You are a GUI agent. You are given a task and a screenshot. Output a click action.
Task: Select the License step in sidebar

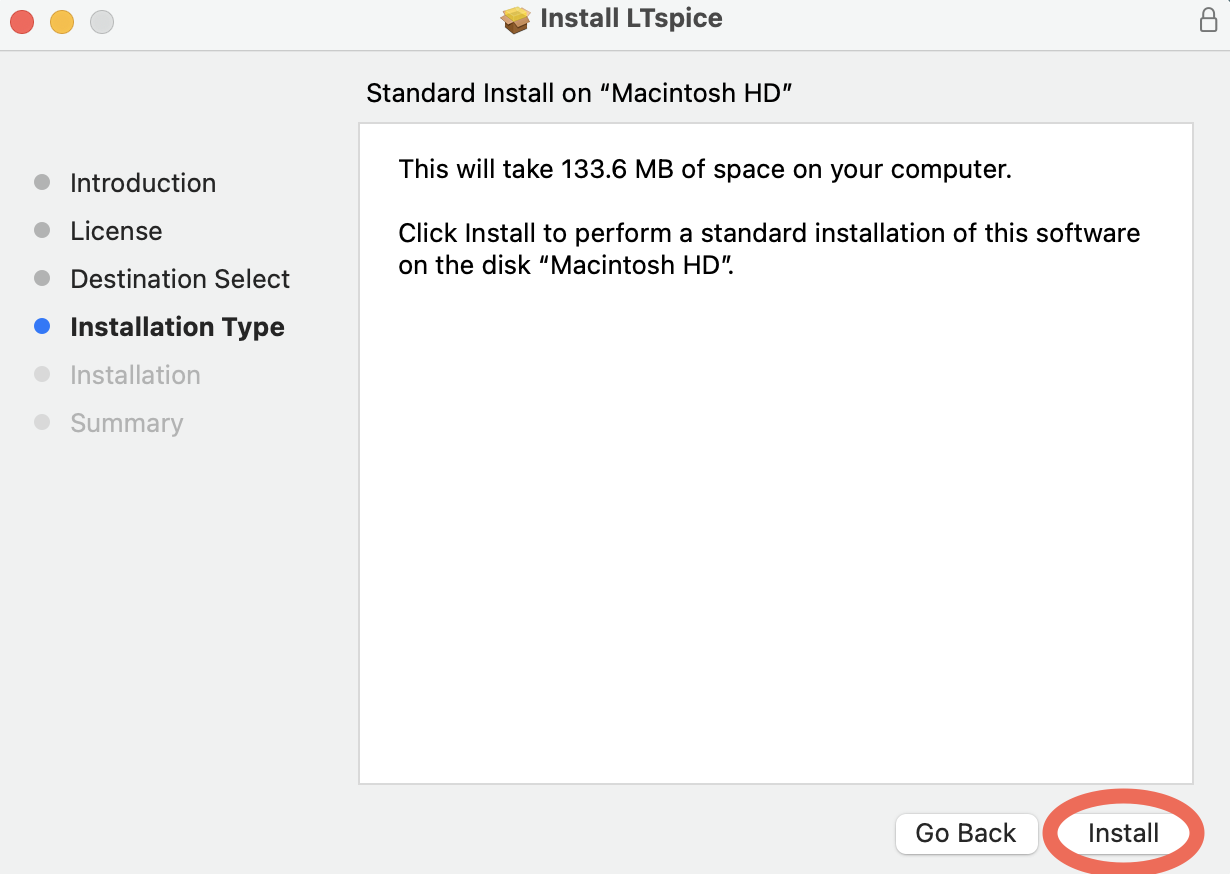(x=116, y=231)
